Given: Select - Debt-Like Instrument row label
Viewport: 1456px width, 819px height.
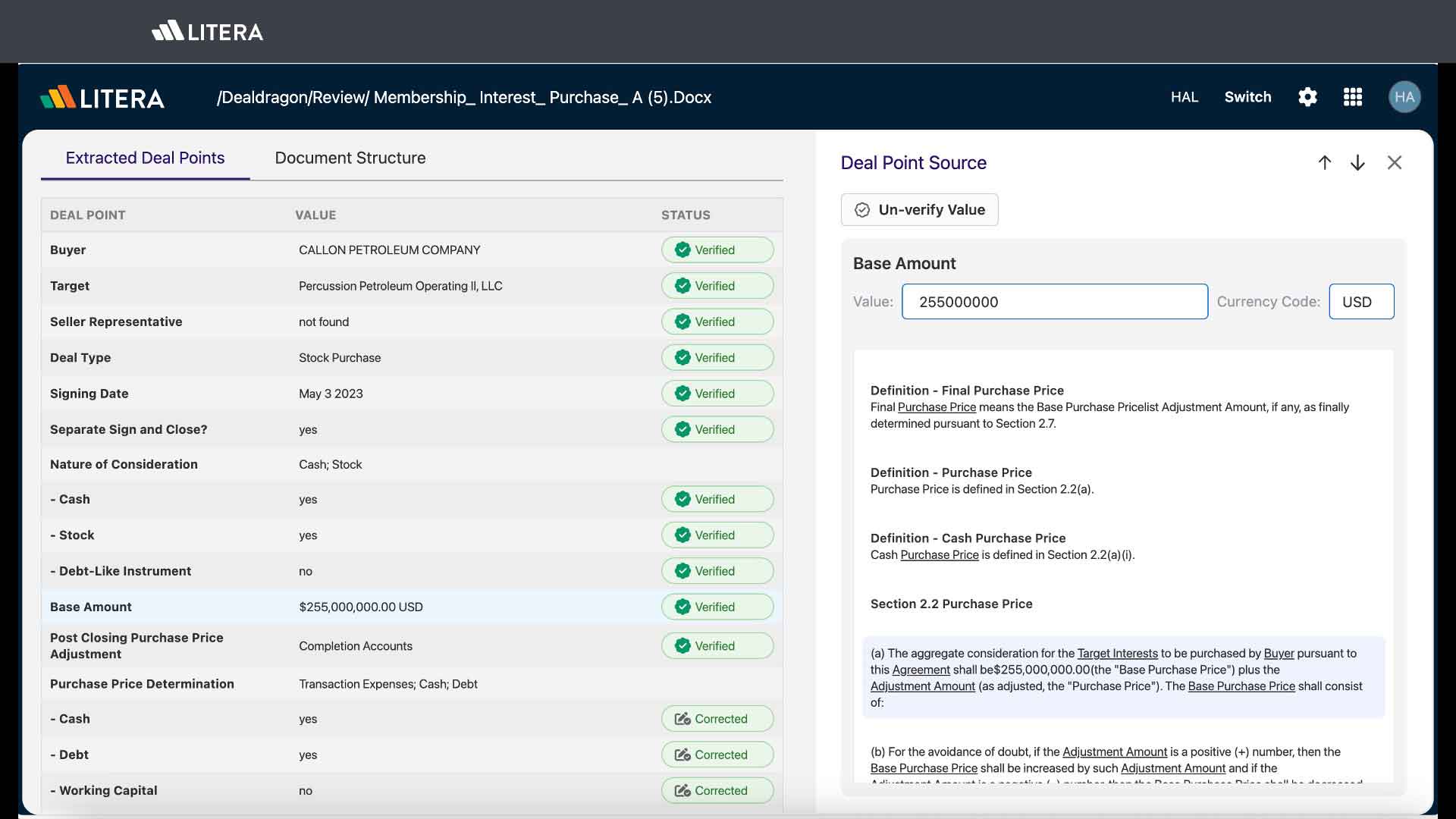Looking at the screenshot, I should pos(121,571).
